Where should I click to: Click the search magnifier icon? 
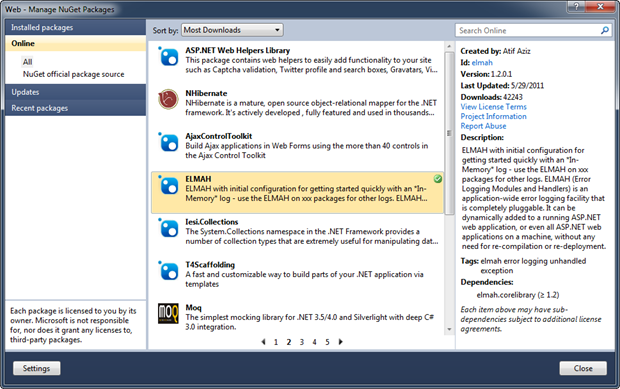point(605,30)
